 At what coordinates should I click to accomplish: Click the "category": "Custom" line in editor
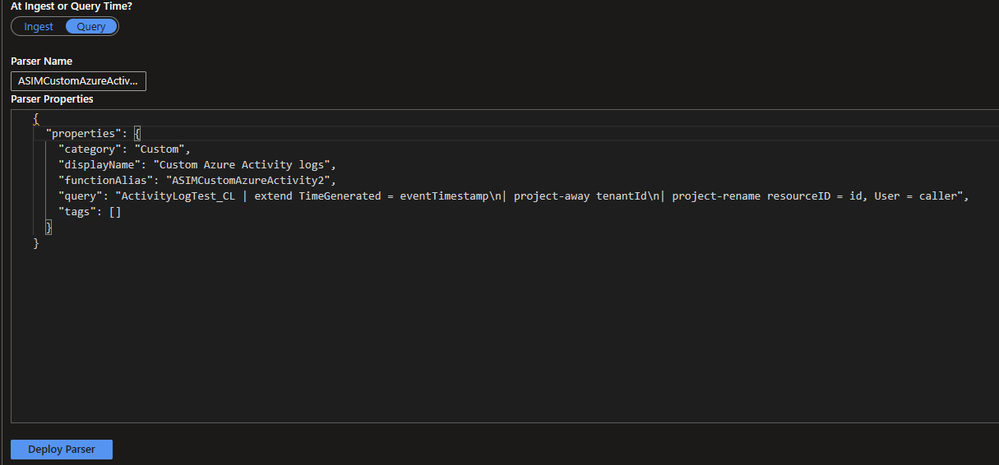click(124, 149)
